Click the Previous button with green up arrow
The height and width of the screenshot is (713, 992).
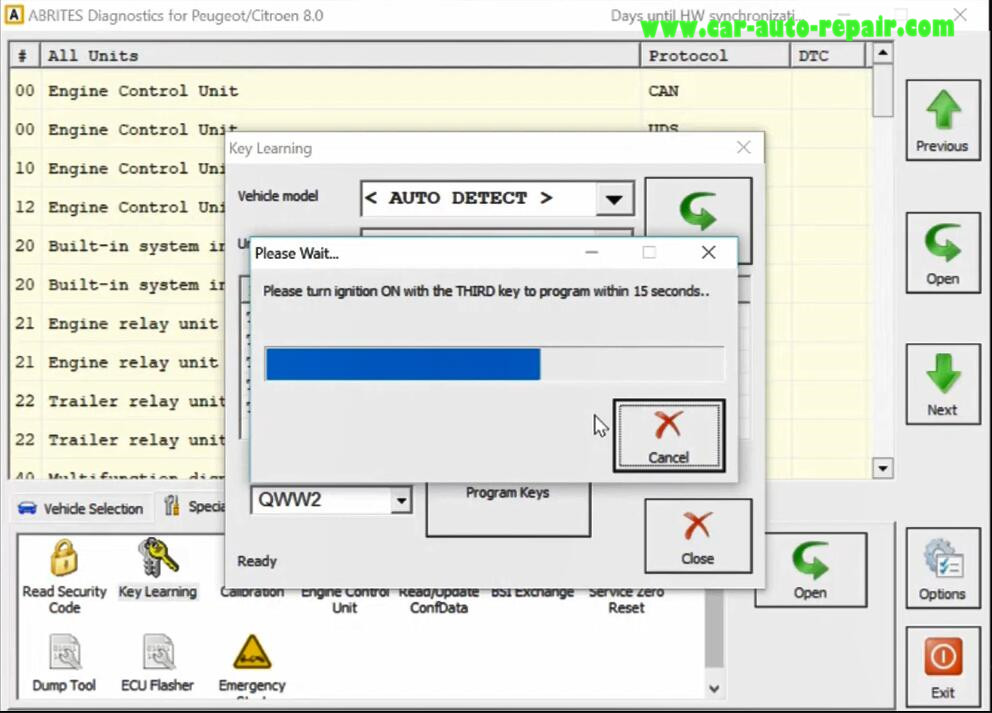point(943,120)
